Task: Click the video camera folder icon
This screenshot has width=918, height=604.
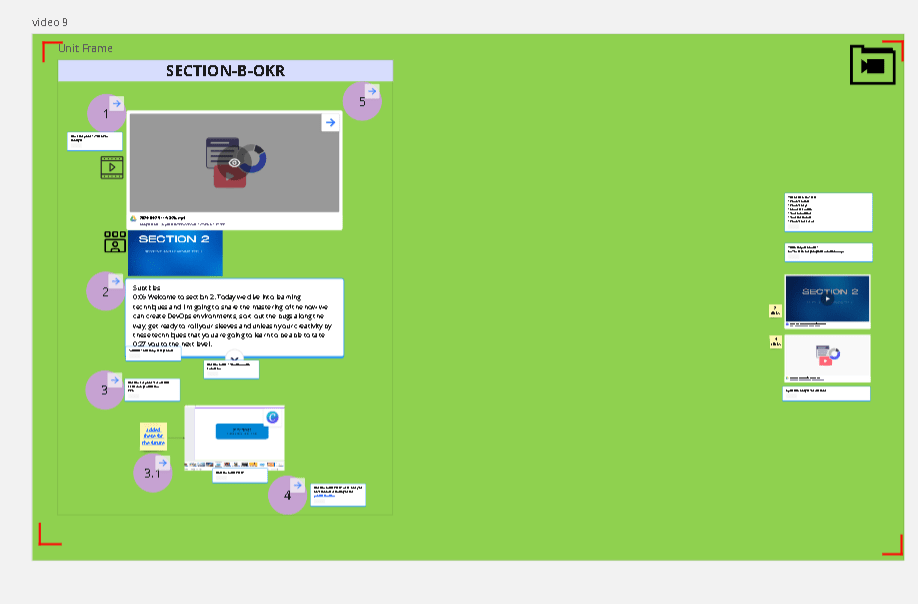Action: tap(872, 65)
